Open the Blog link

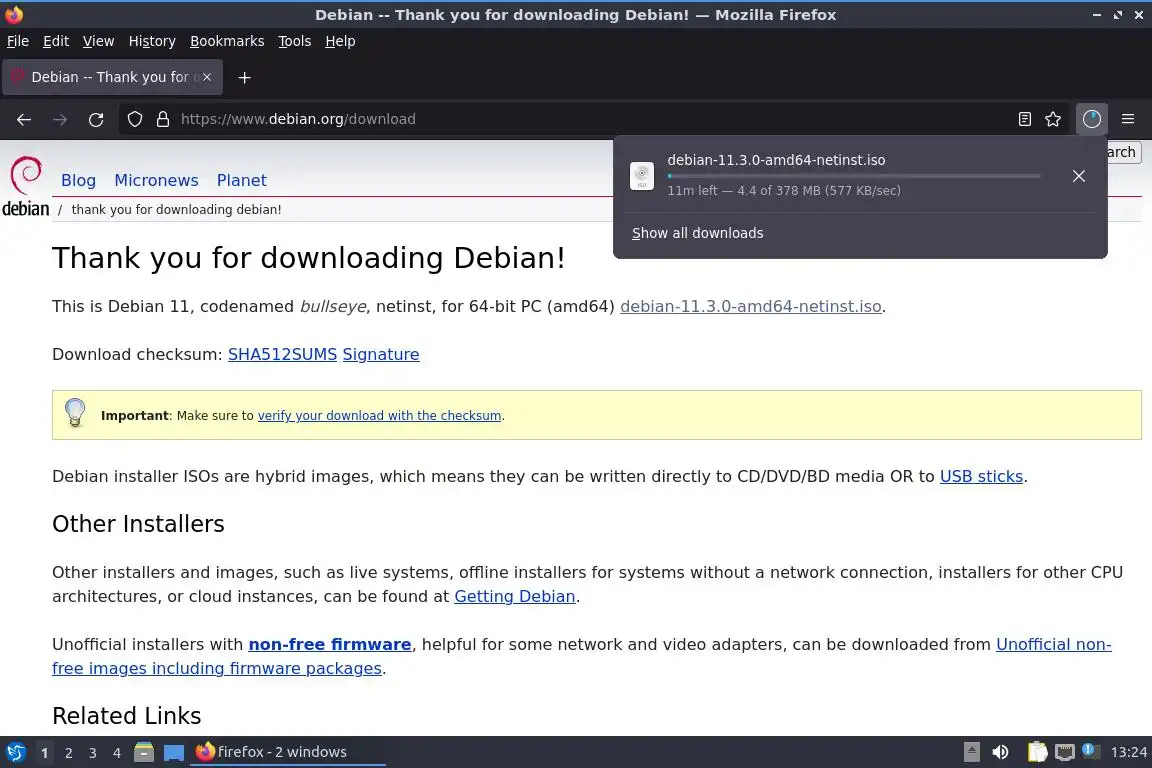coord(79,180)
